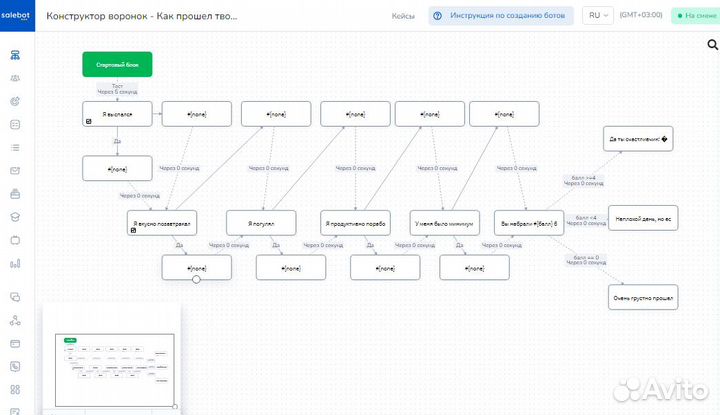This screenshot has width=720, height=415.
Task: Select the 'Очень грустно прошел' block
Action: [642, 297]
